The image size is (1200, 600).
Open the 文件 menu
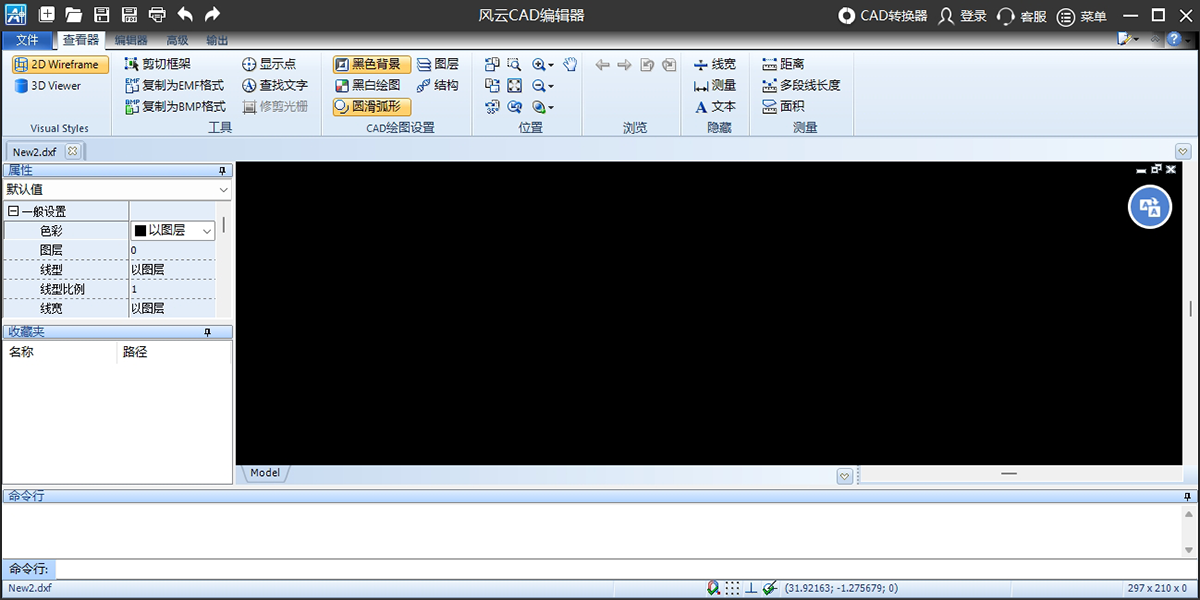(x=28, y=41)
